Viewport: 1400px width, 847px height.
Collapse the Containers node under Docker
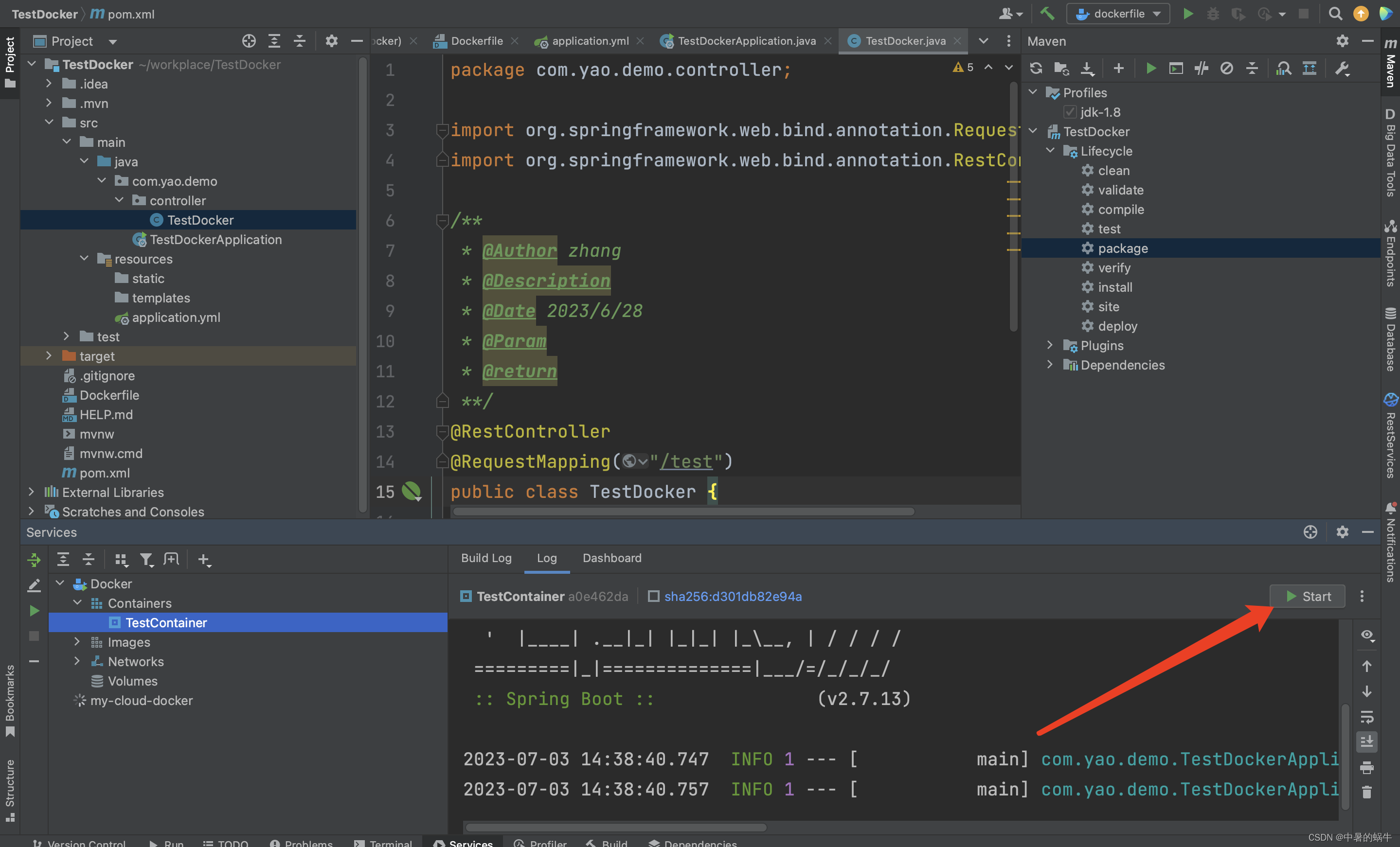point(77,603)
